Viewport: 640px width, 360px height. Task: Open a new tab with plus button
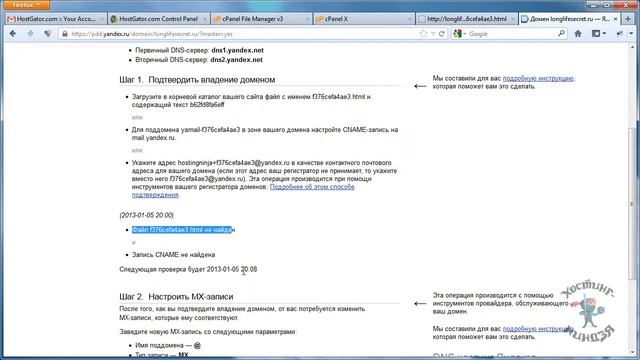pos(628,19)
